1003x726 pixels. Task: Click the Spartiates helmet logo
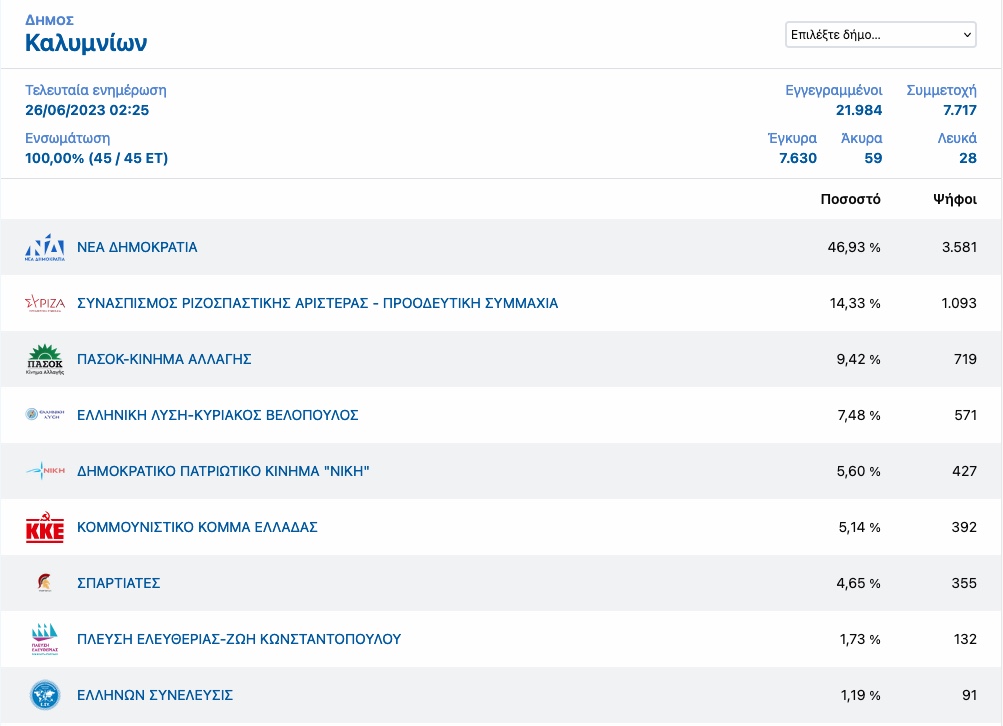pyautogui.click(x=45, y=583)
